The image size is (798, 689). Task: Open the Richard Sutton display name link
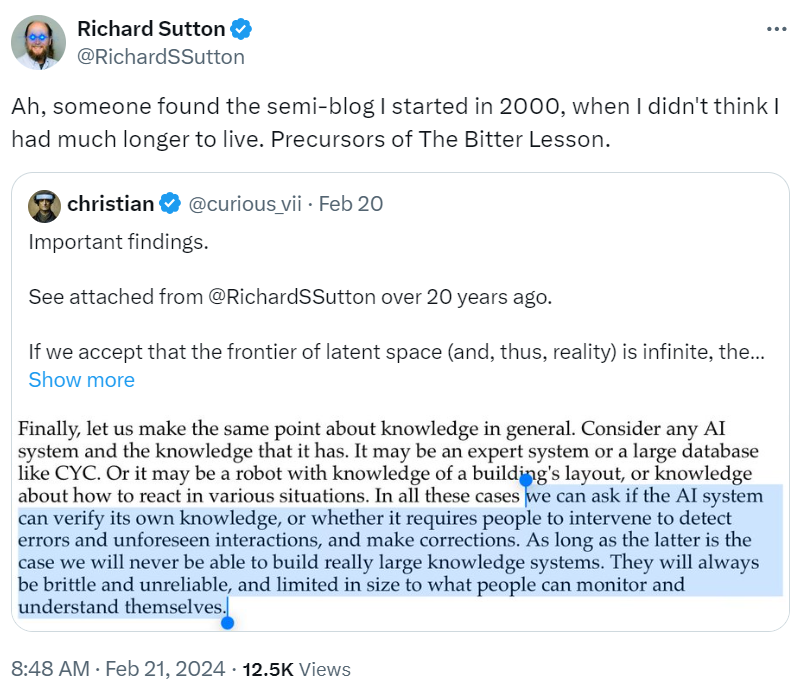click(x=151, y=29)
